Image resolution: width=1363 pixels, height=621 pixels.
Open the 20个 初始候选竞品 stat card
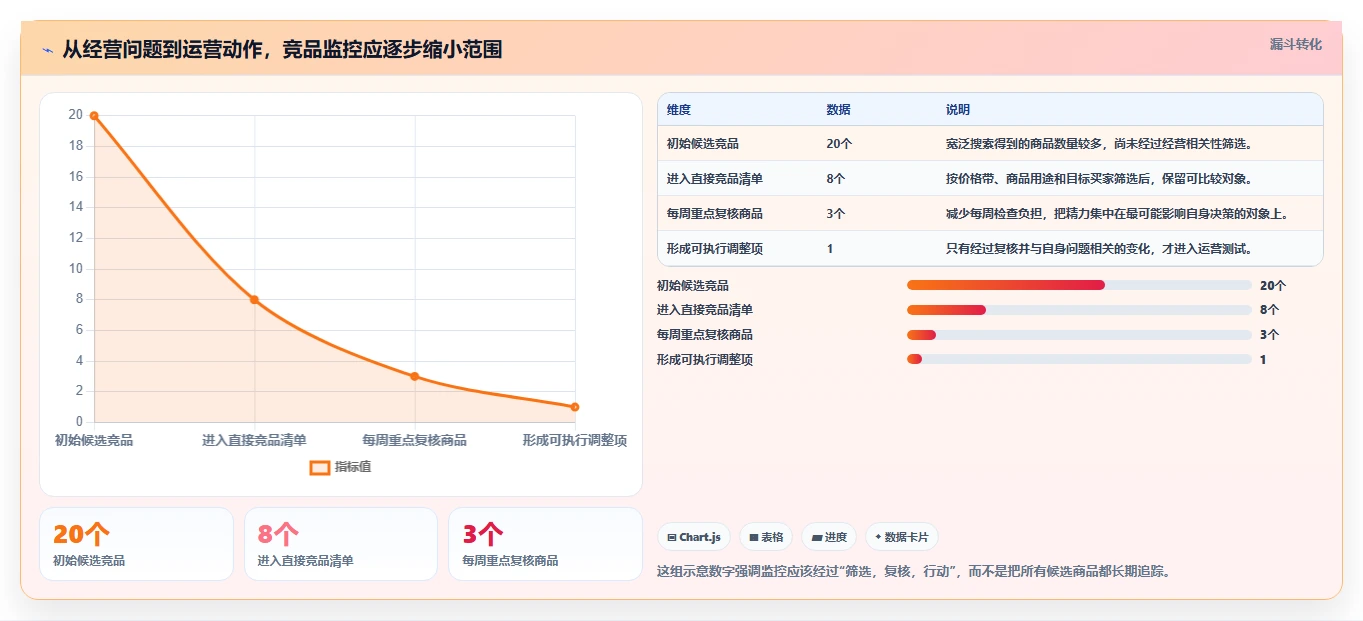pyautogui.click(x=136, y=544)
